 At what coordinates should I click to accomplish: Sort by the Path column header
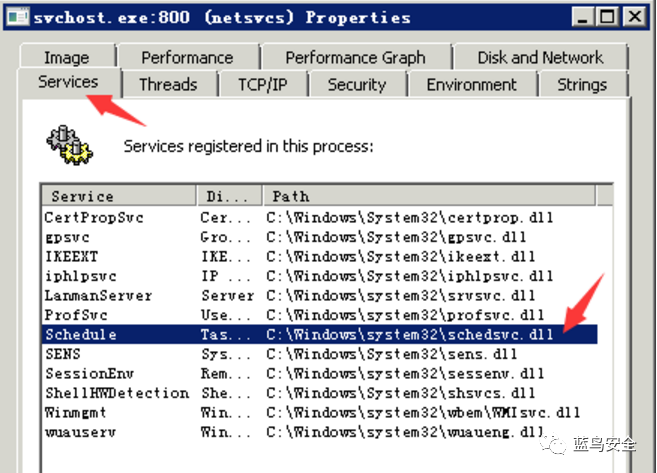point(429,196)
